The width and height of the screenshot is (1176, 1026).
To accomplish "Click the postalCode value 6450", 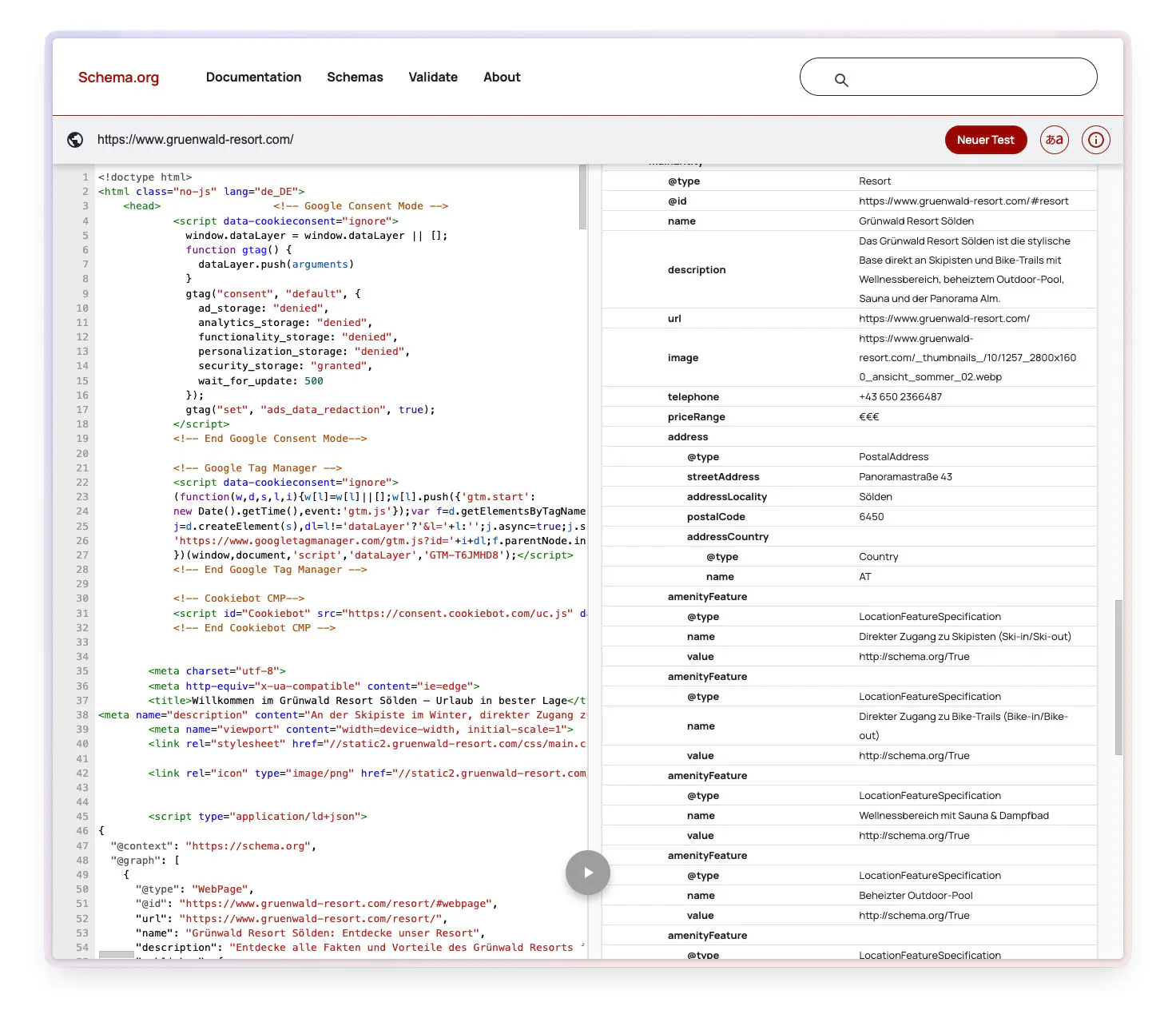I will coord(872,517).
